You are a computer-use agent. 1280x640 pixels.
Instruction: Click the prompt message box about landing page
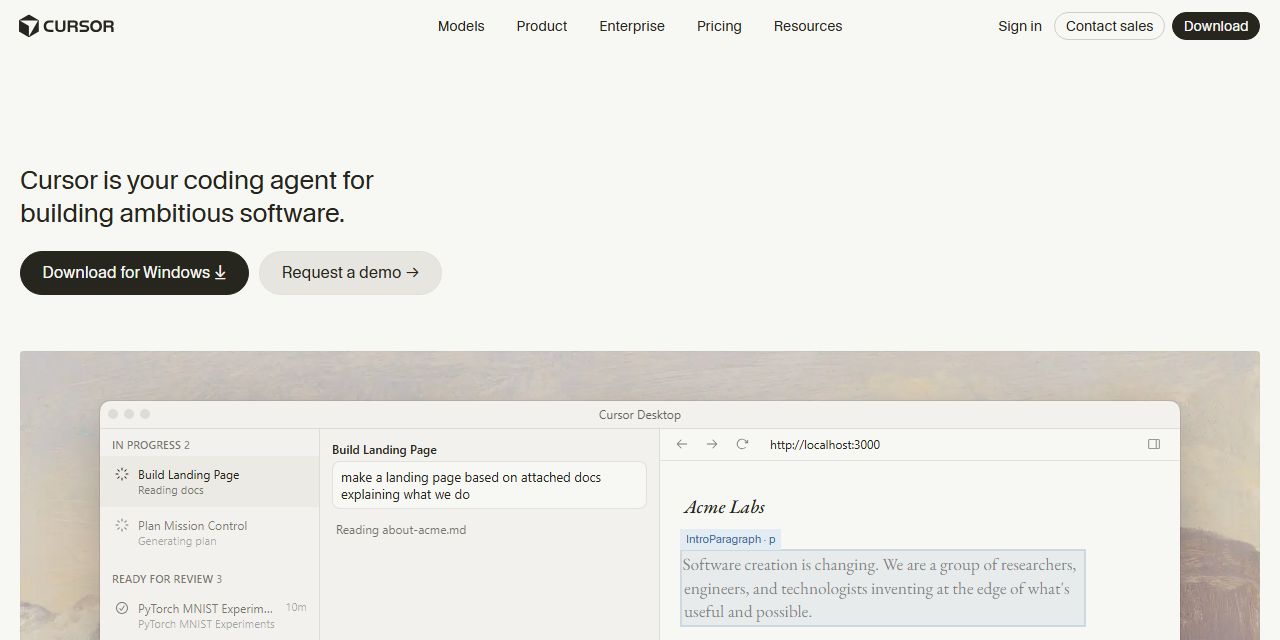489,486
